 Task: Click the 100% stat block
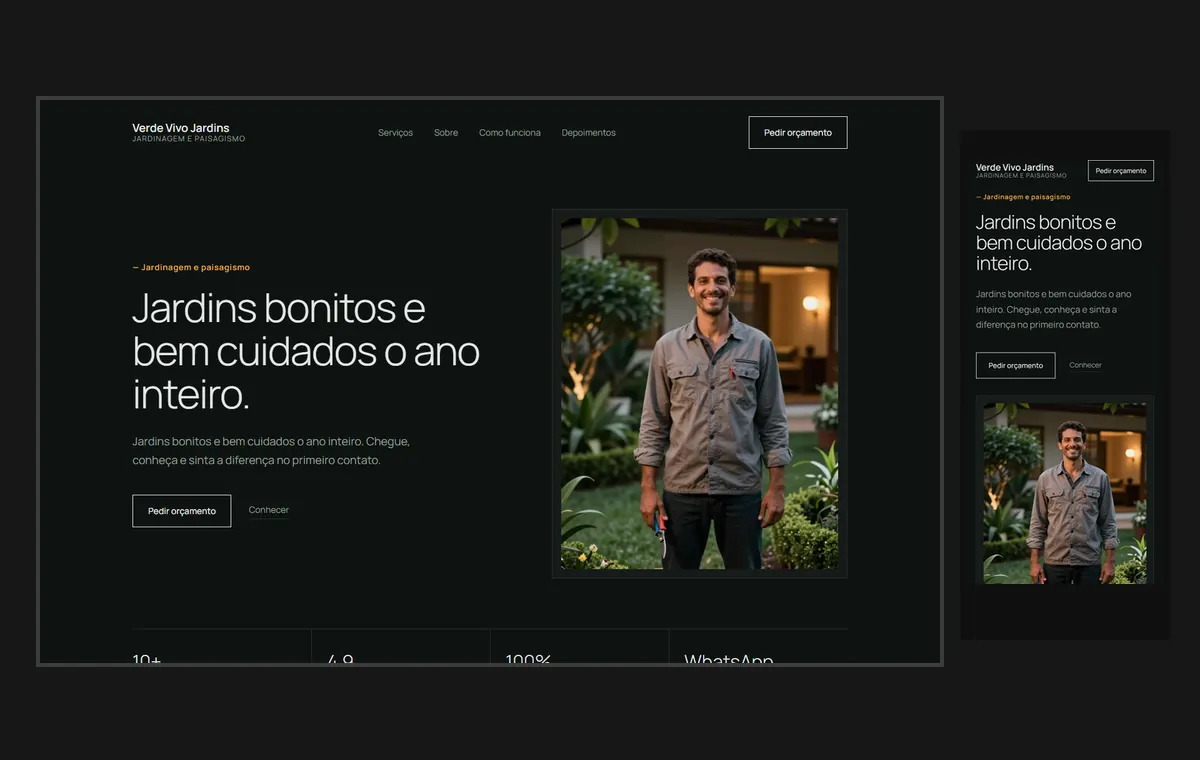click(x=580, y=647)
